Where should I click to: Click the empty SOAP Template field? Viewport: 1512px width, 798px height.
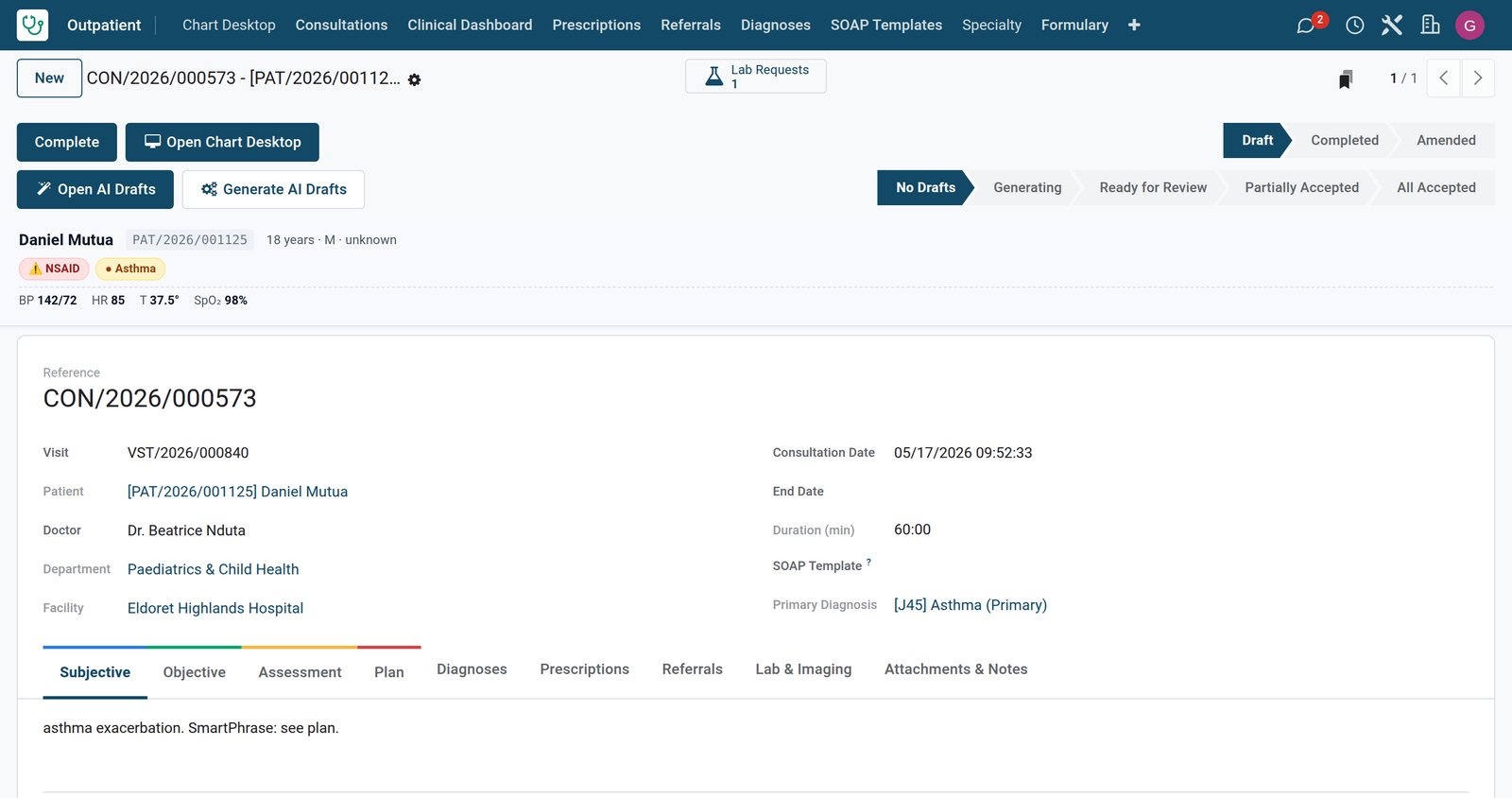coord(1181,566)
